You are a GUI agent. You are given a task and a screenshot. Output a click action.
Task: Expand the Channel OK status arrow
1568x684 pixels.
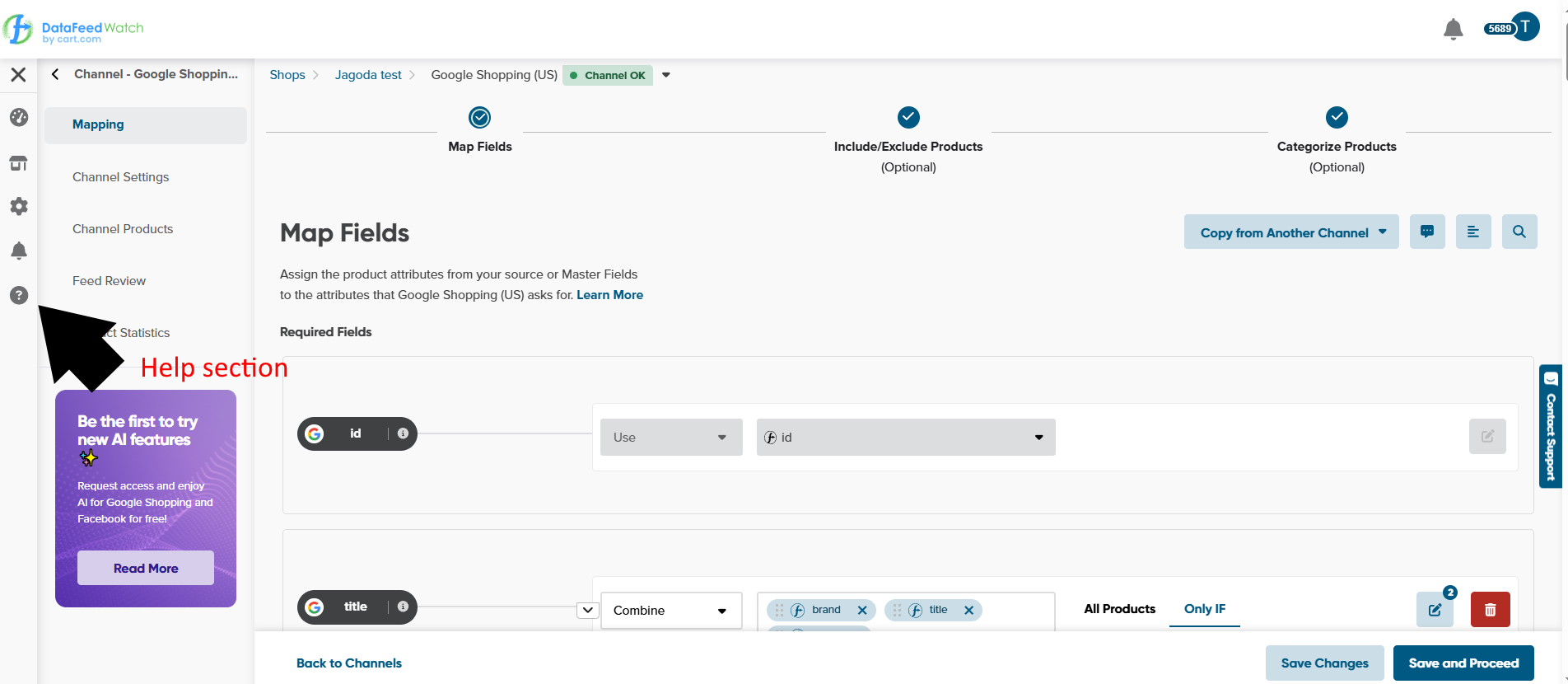click(666, 75)
